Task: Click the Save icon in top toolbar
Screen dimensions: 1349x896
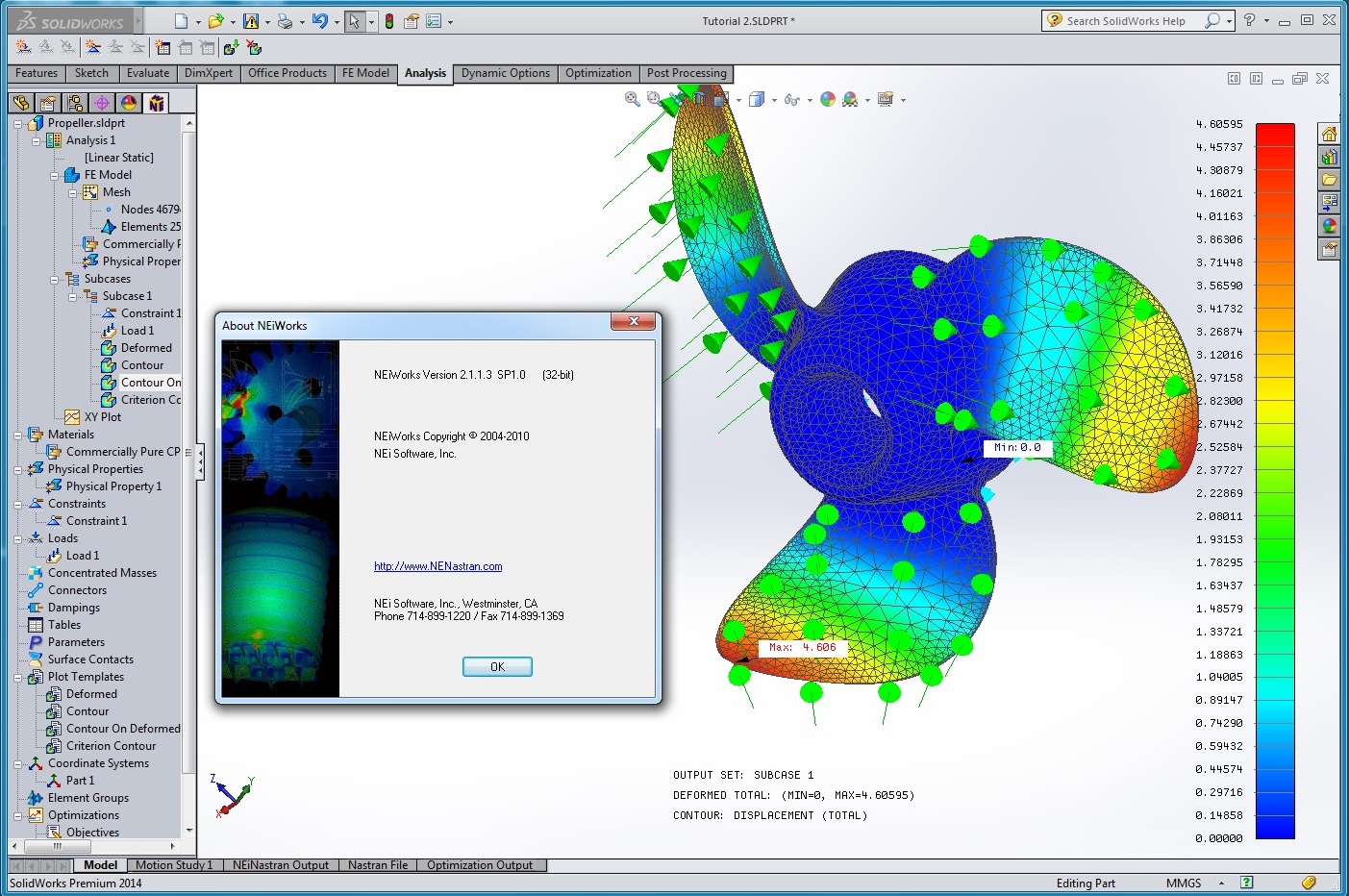Action: (251, 20)
